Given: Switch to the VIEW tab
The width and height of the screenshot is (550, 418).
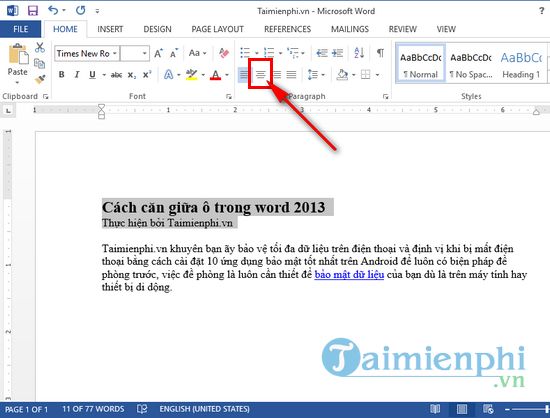Looking at the screenshot, I should (x=446, y=29).
